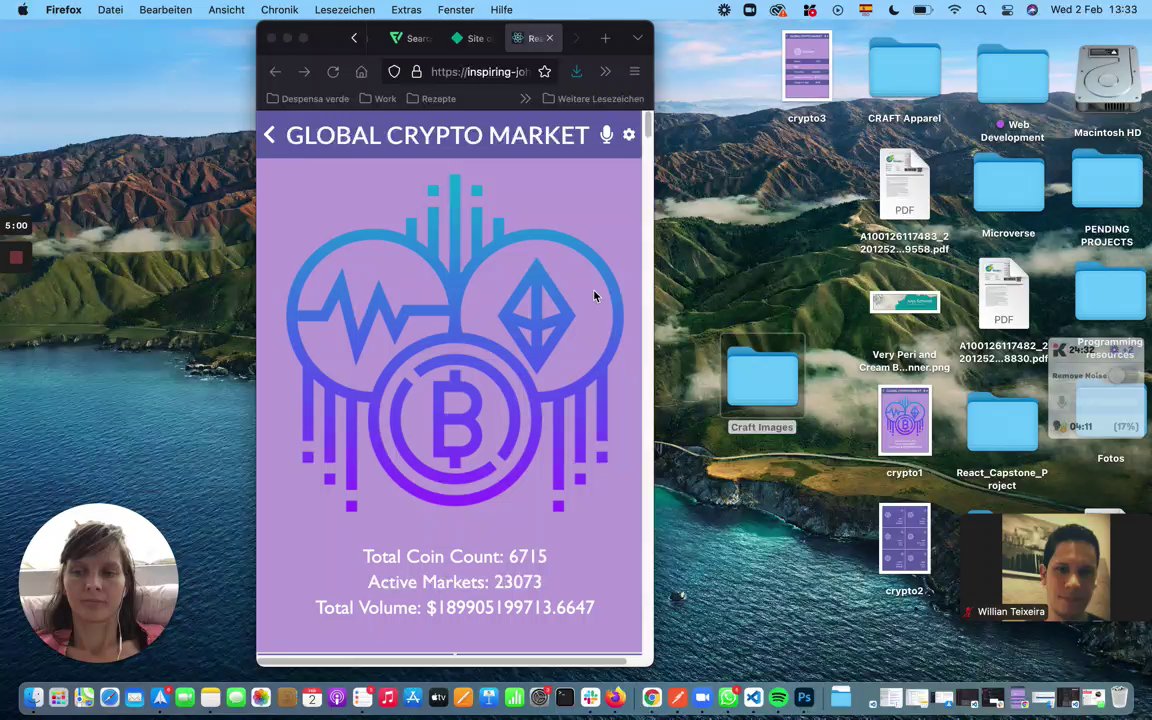
Task: Open WhatsApp from the Dock
Action: coord(728,696)
